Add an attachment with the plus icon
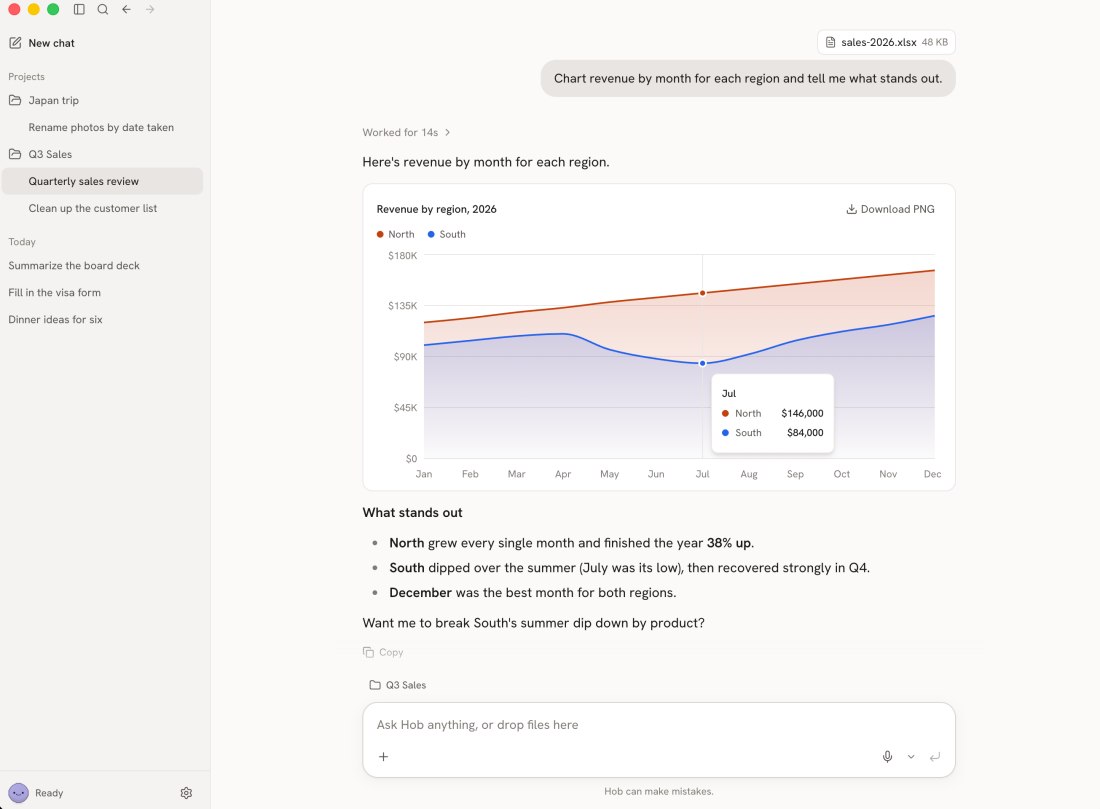The width and height of the screenshot is (1100, 809). tap(384, 756)
